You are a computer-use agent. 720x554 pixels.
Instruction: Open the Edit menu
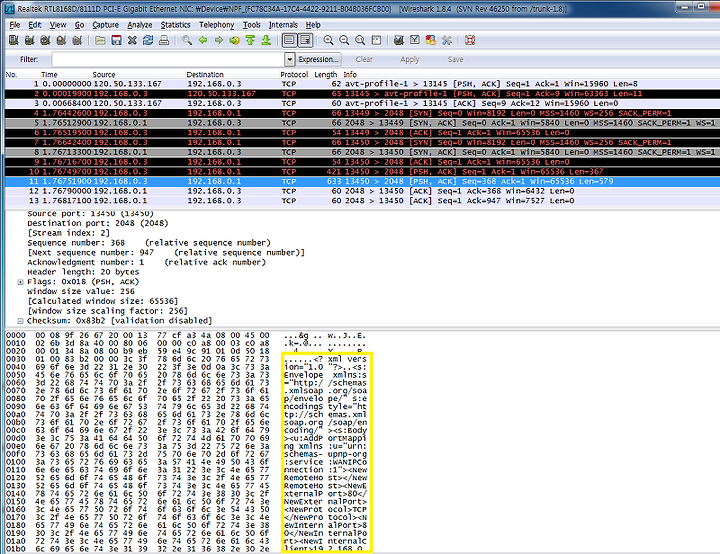34,25
